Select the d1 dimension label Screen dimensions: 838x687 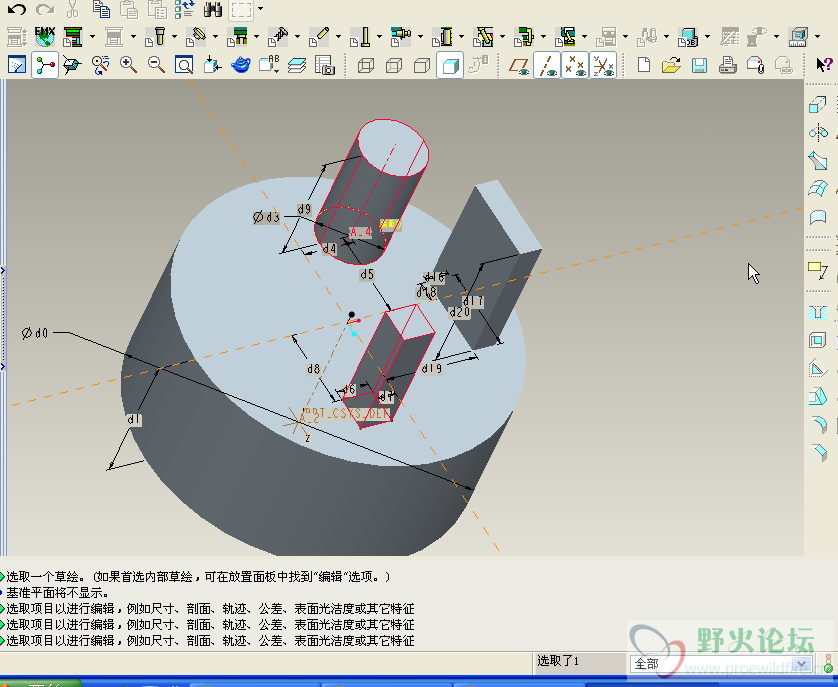pyautogui.click(x=134, y=420)
